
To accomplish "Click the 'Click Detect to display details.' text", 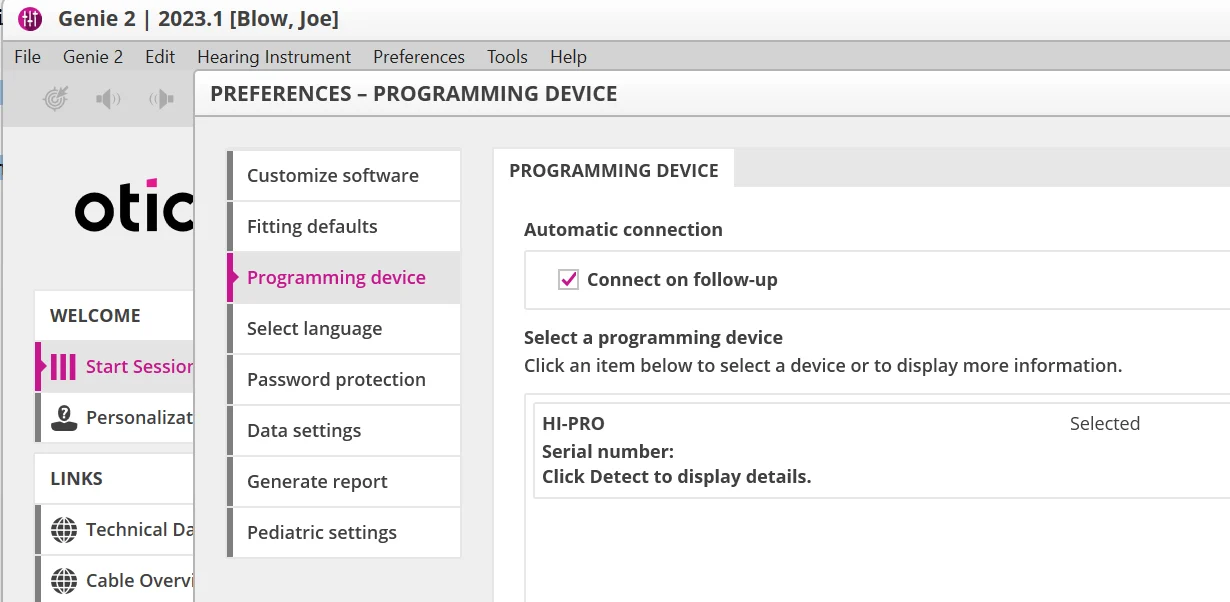I will click(x=677, y=477).
